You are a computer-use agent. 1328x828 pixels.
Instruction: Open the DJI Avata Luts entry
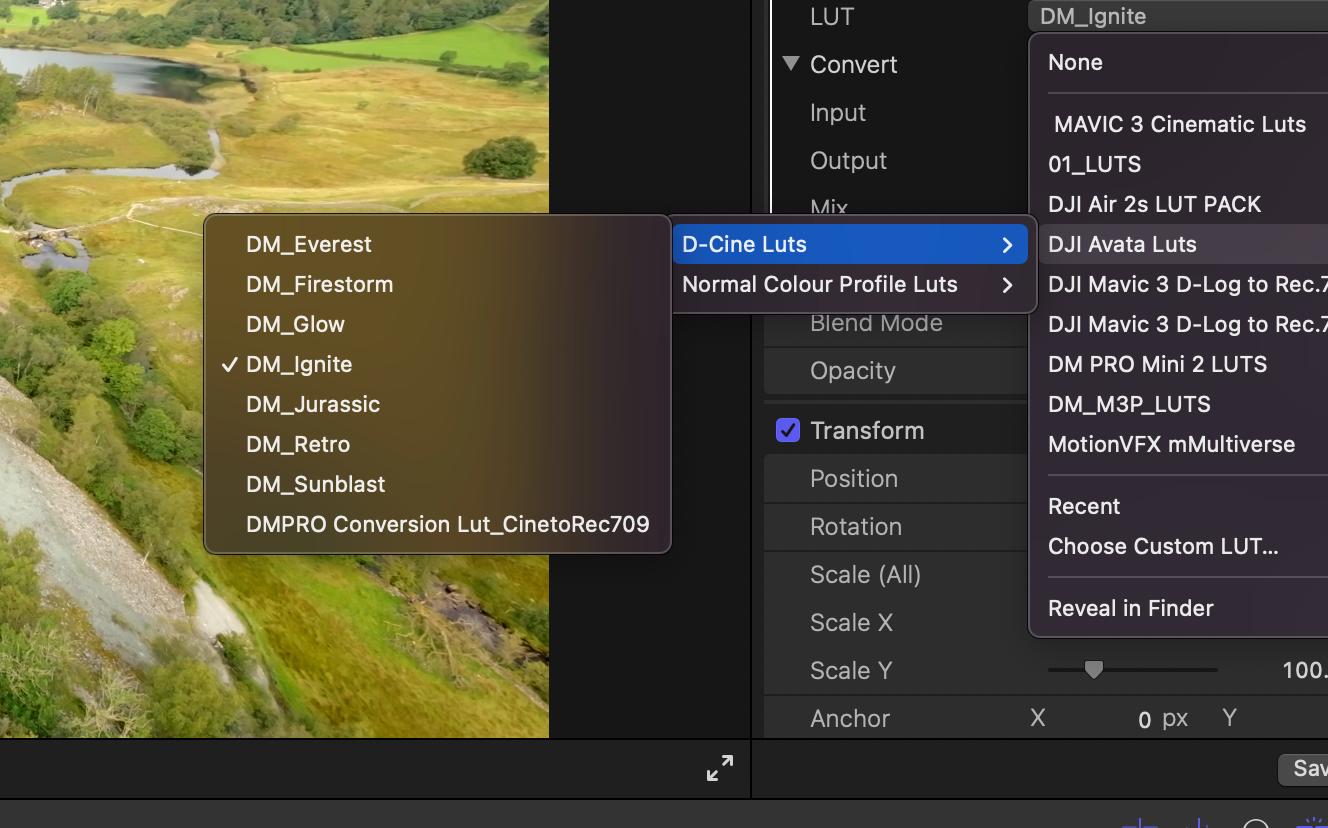pos(1184,244)
